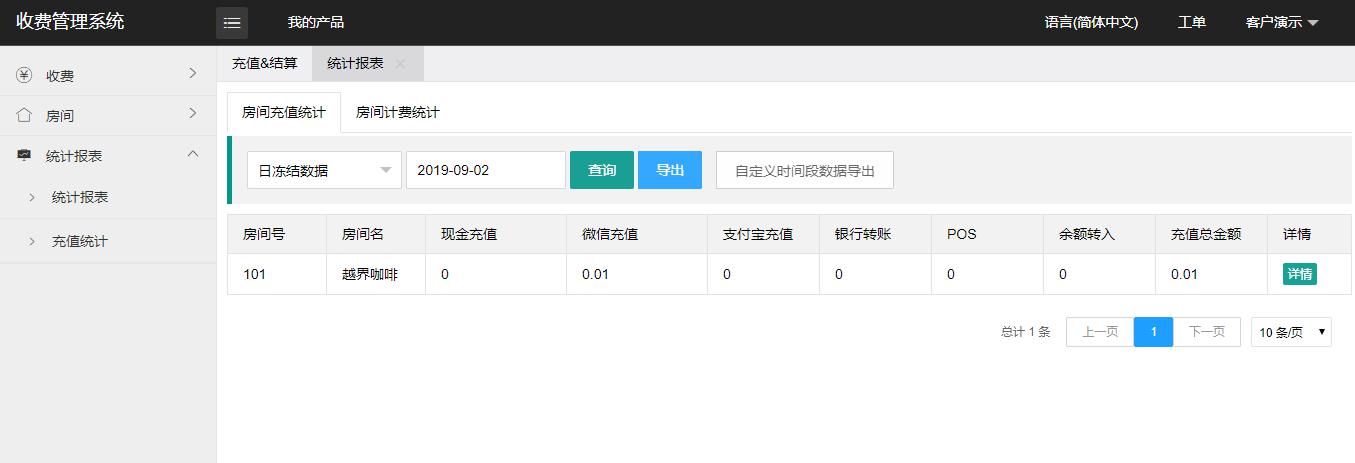Click the house icon beside 房间
This screenshot has width=1355, height=463.
24,115
